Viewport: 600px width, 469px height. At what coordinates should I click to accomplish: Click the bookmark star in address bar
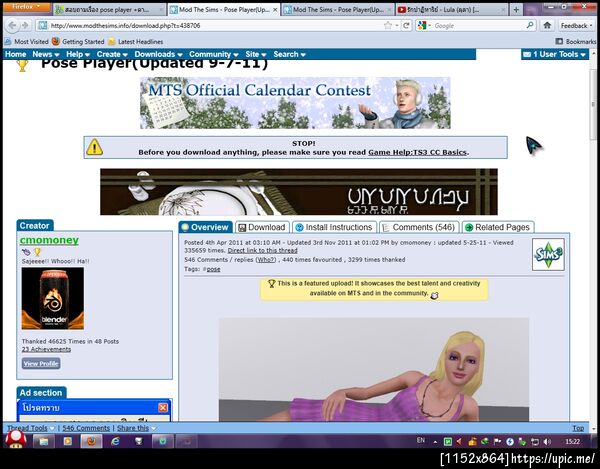click(388, 26)
